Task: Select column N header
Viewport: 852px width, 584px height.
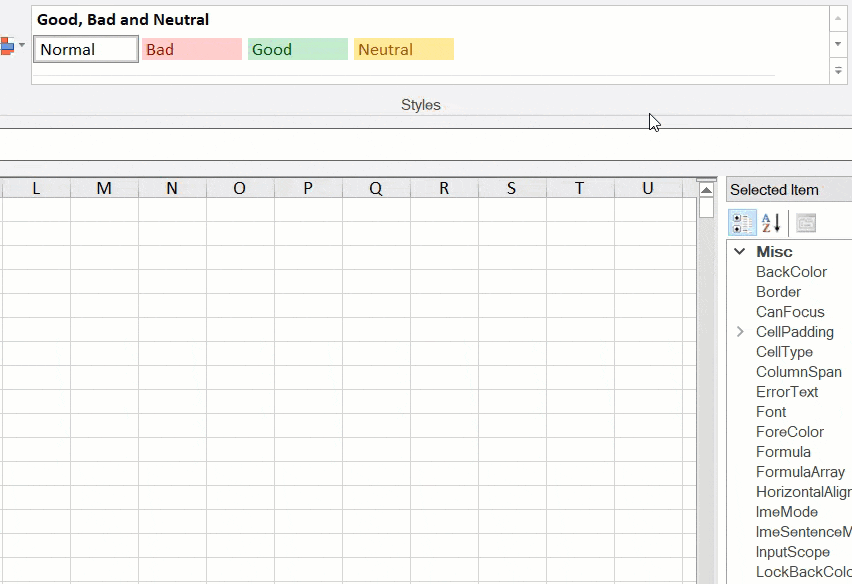Action: (172, 188)
